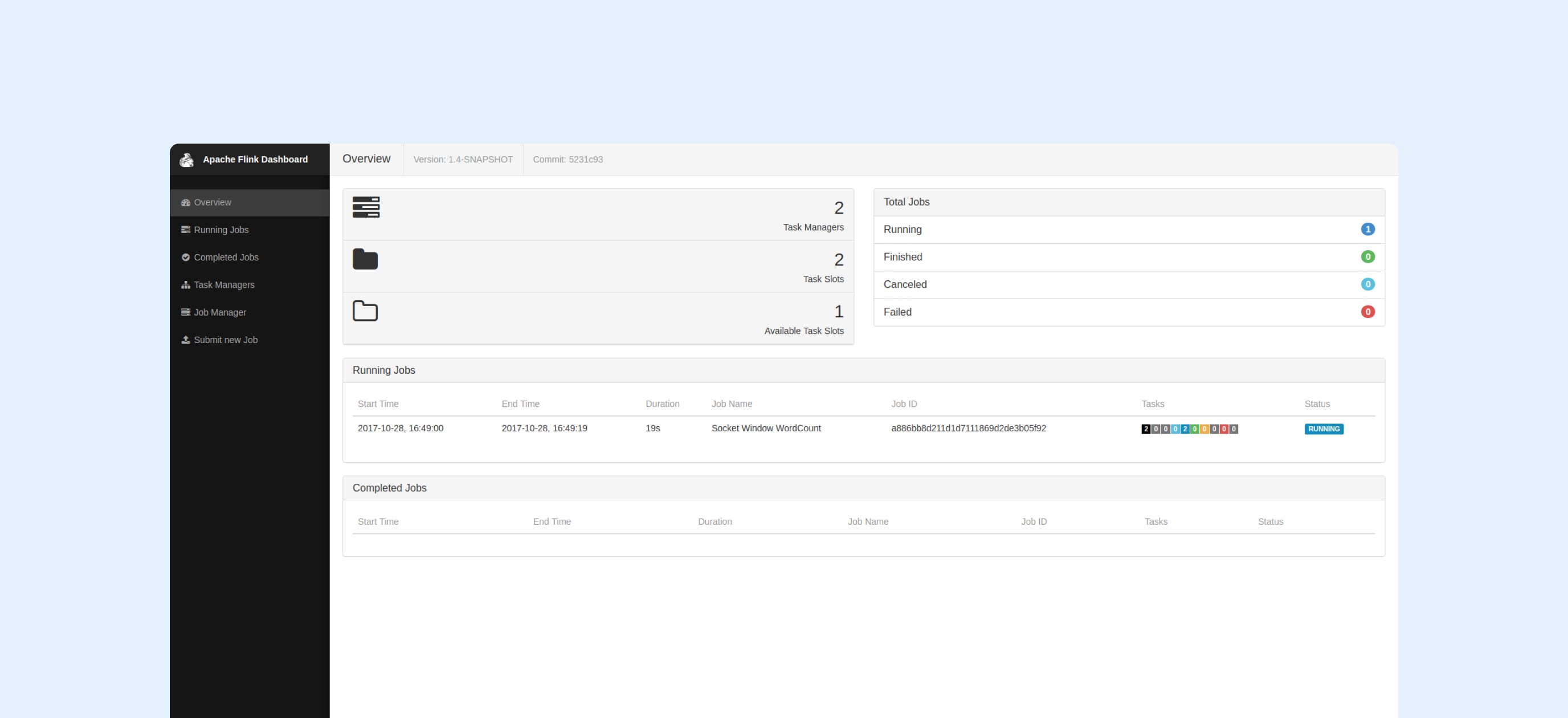Open Overview in the sidebar
The image size is (1568, 718).
pyautogui.click(x=250, y=202)
